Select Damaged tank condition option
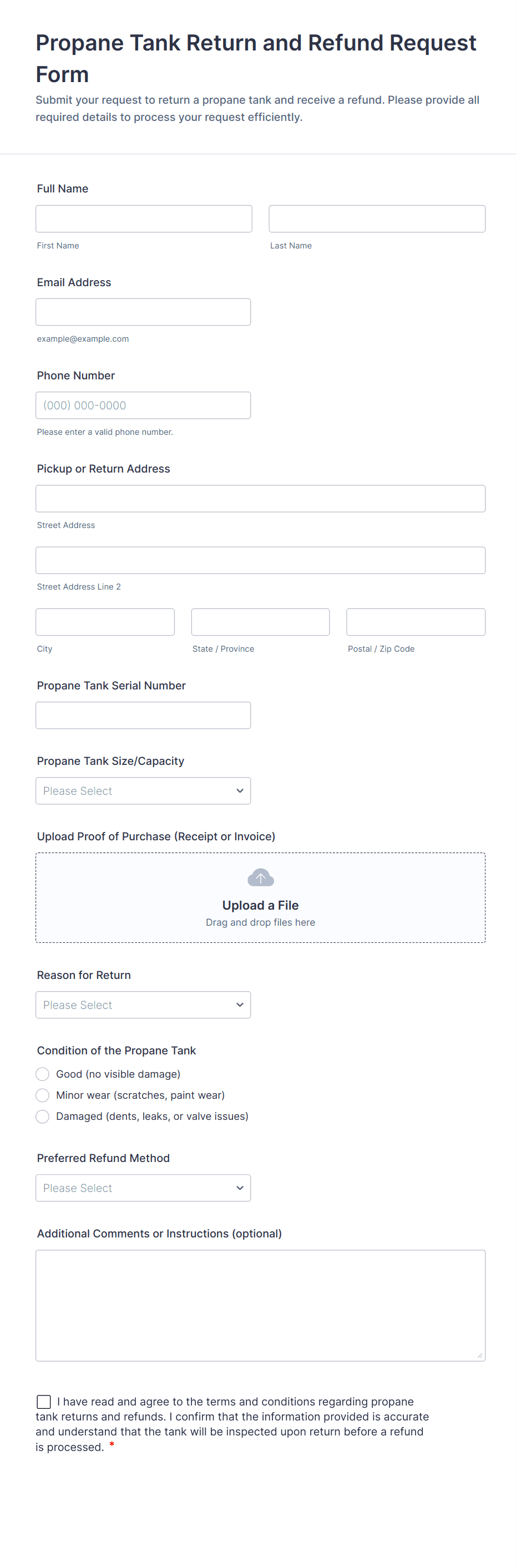 (43, 1117)
